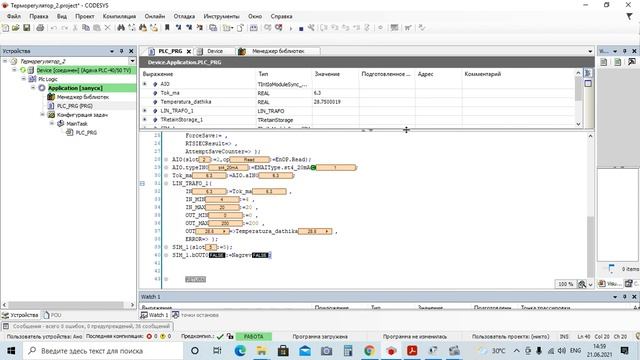This screenshot has height=360, width=640.
Task: Open the Отладка menu
Action: tap(184, 16)
